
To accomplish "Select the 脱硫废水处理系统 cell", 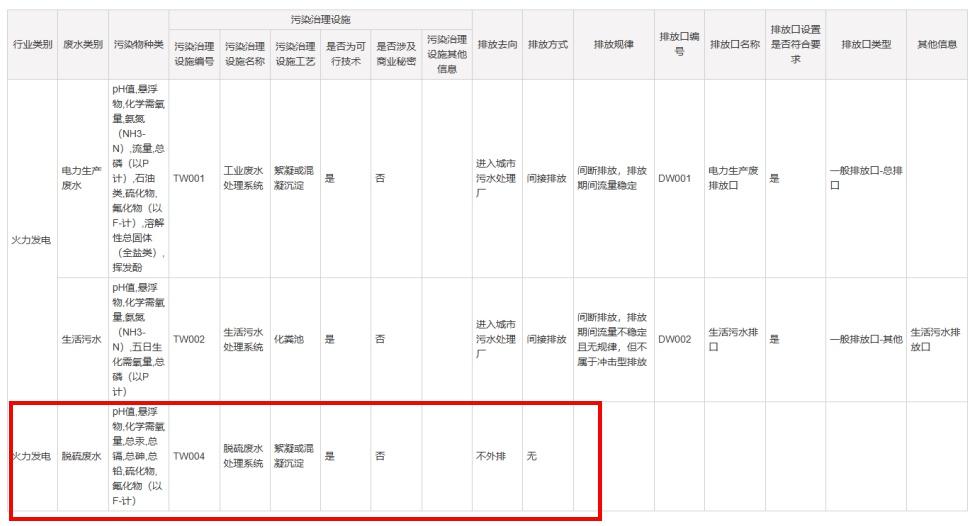I will point(244,456).
